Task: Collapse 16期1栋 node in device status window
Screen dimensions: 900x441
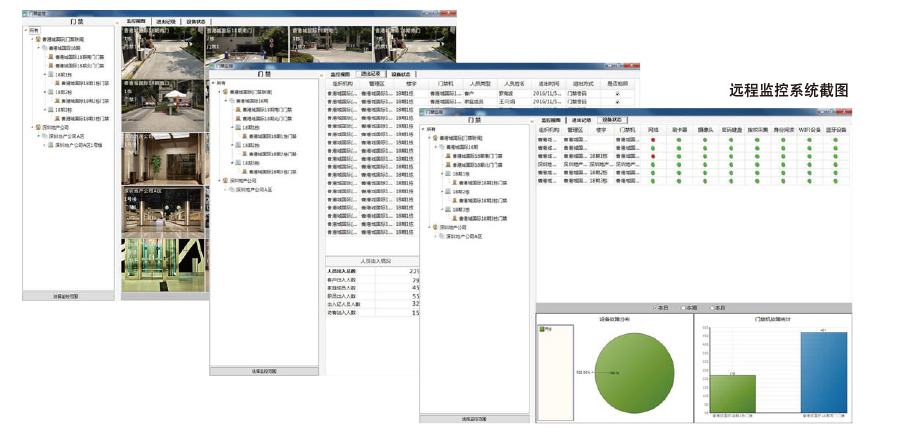Action: tap(443, 174)
